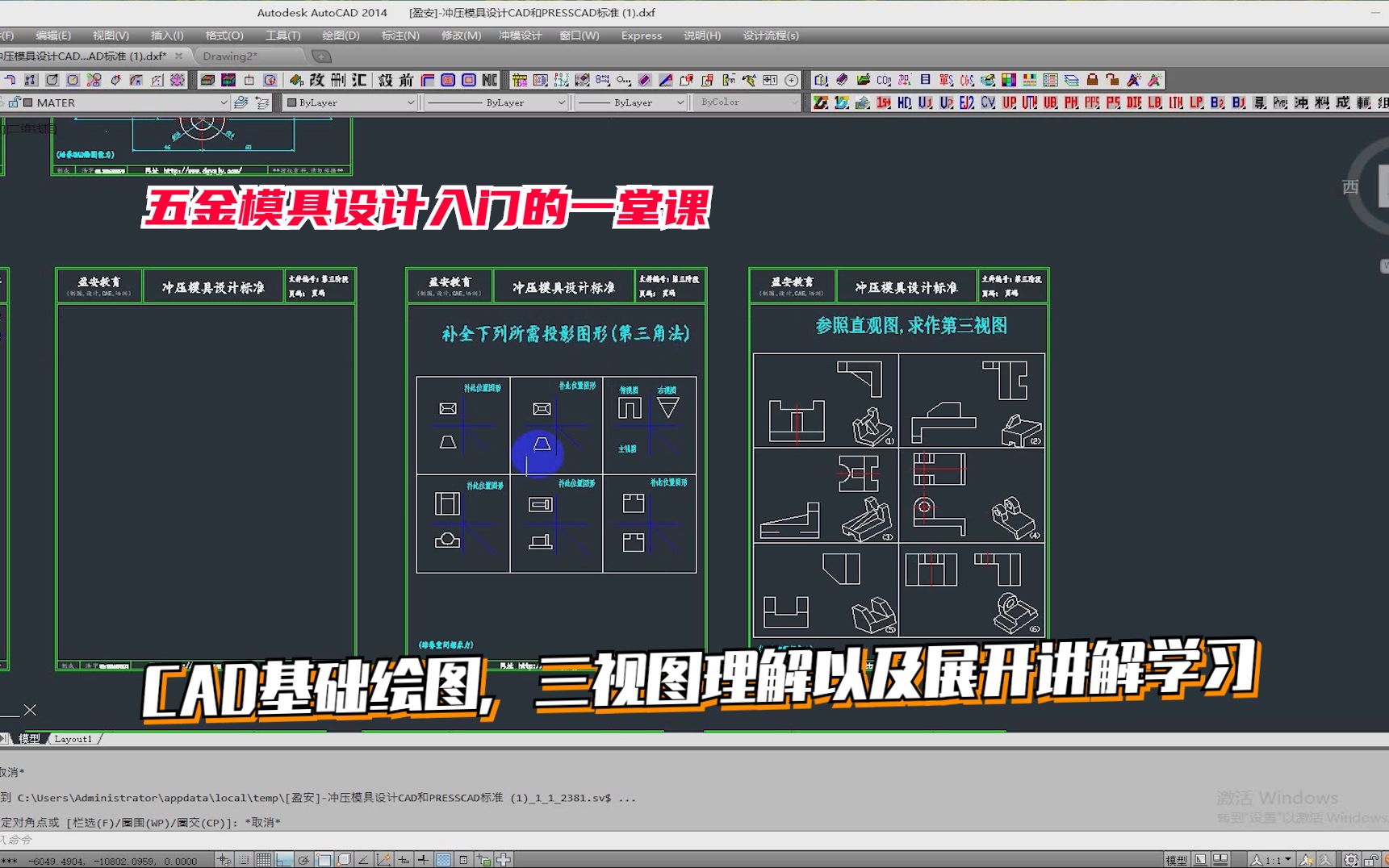Click the CV layer icon

tap(988, 102)
